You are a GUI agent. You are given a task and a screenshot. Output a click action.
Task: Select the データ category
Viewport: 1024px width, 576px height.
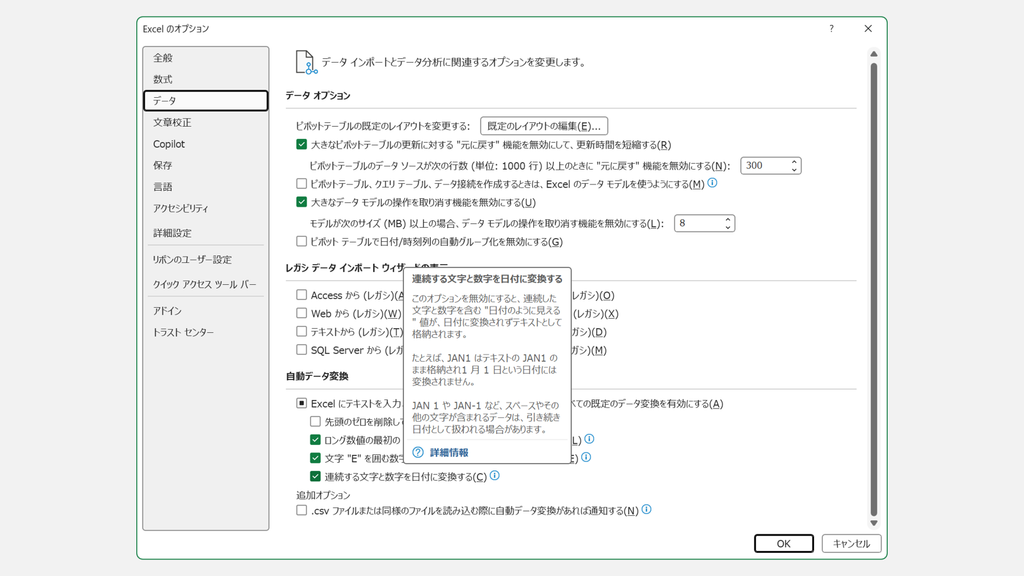point(205,101)
